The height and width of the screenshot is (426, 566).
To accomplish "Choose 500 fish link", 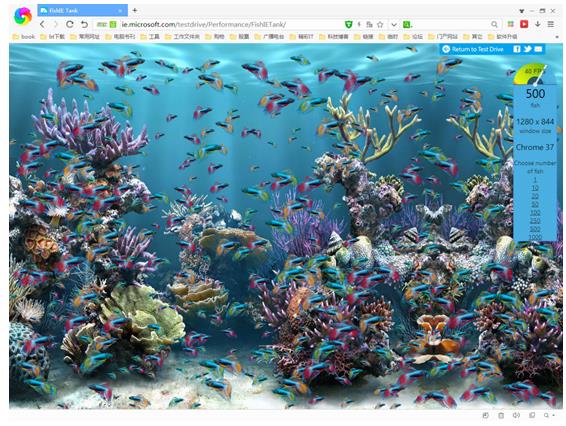I will pyautogui.click(x=535, y=229).
